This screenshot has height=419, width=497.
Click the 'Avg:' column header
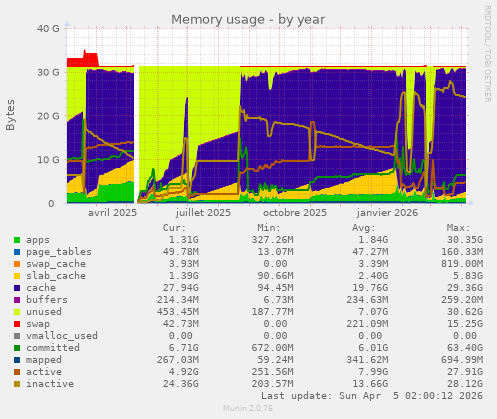point(364,228)
